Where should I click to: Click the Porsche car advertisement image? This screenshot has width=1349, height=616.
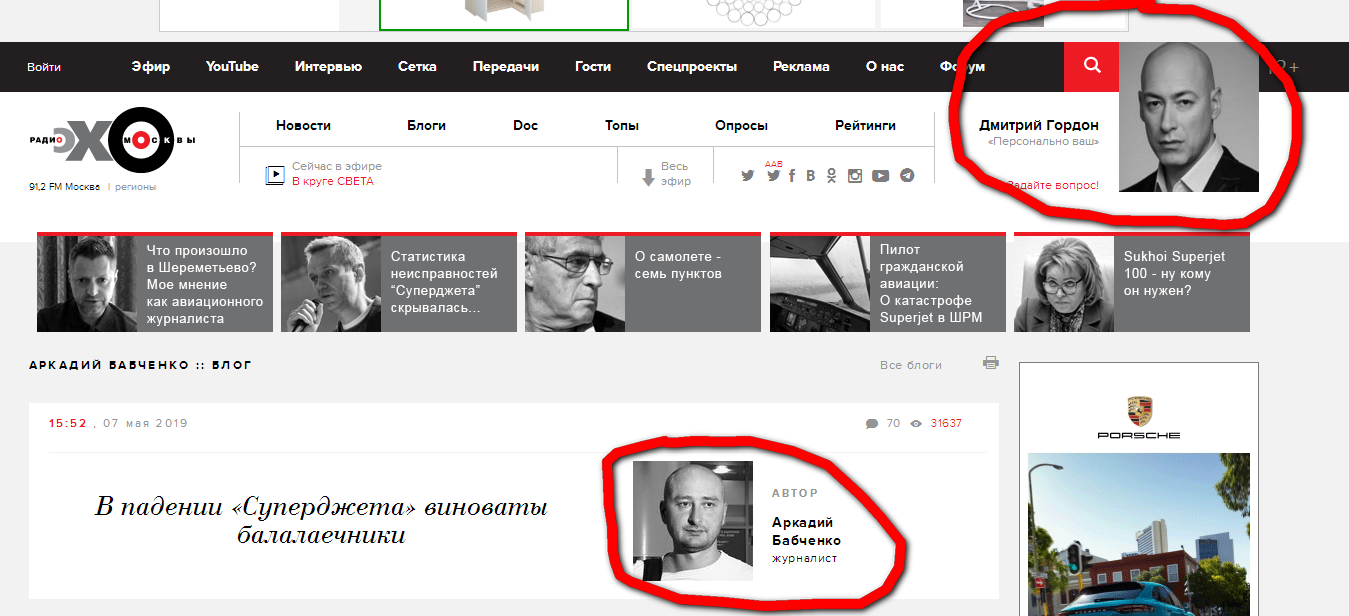(1139, 534)
